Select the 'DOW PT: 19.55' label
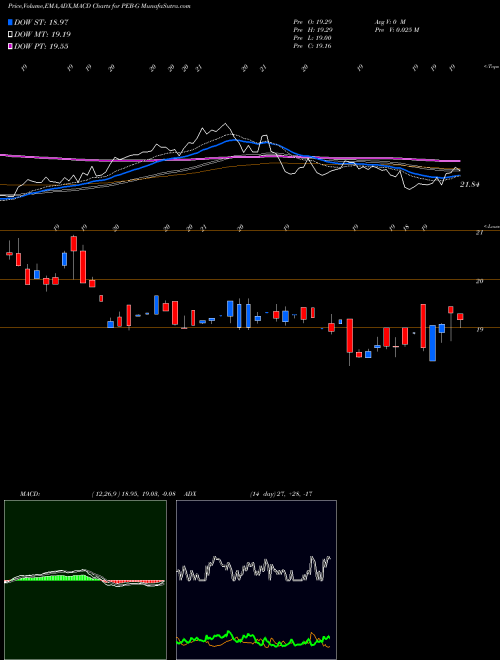 [41, 46]
